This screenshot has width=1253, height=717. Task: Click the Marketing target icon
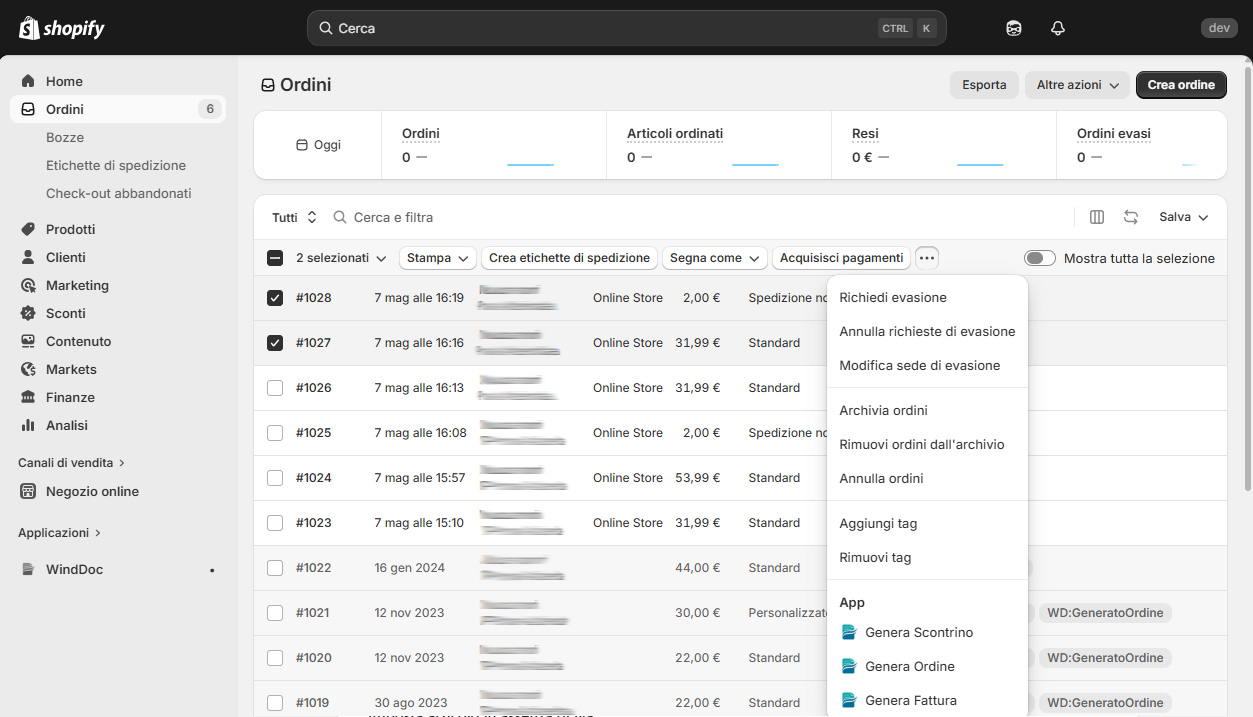pyautogui.click(x=28, y=285)
